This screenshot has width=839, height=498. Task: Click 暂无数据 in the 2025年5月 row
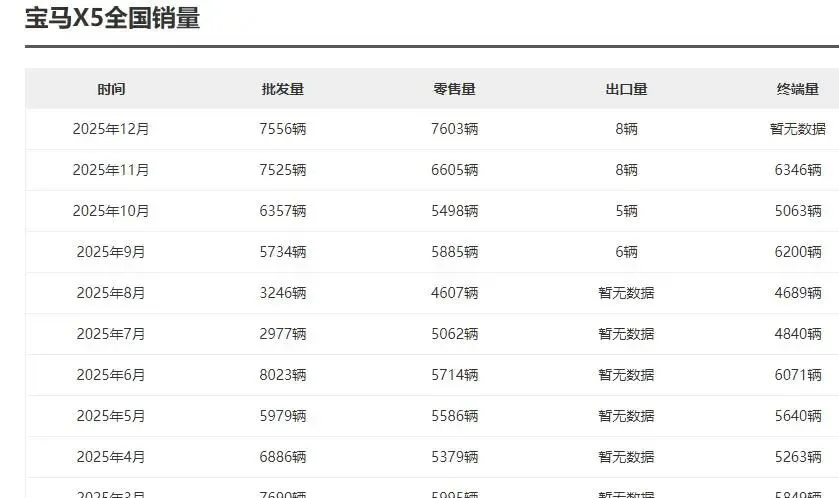(626, 416)
